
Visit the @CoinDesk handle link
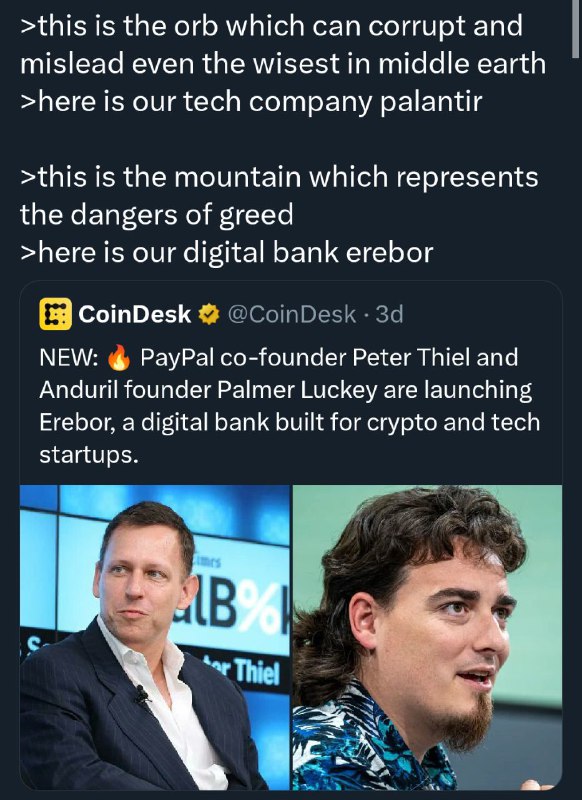291,314
